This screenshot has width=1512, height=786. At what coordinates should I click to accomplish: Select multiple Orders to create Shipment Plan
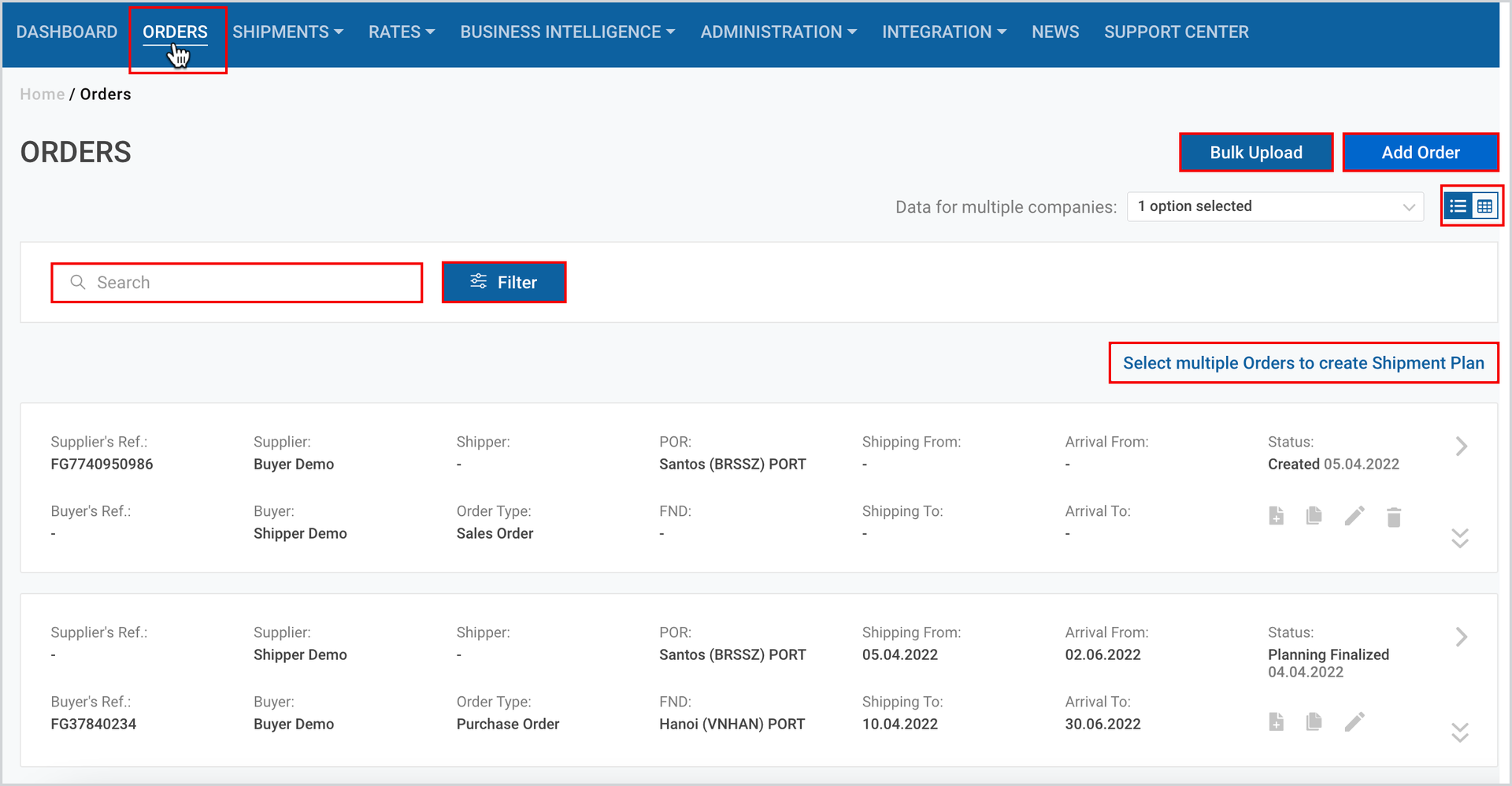[1303, 363]
